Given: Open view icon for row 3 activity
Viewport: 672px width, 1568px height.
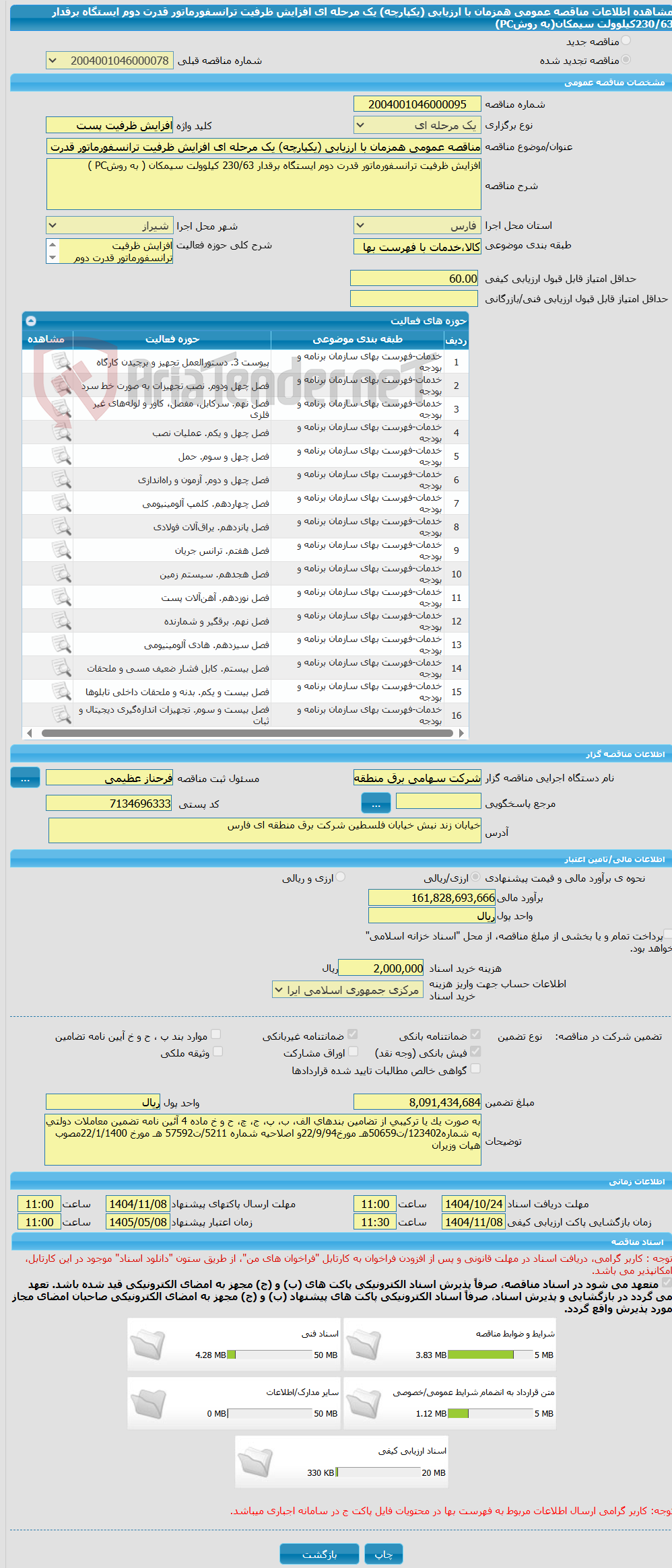Looking at the screenshot, I should click(x=61, y=409).
